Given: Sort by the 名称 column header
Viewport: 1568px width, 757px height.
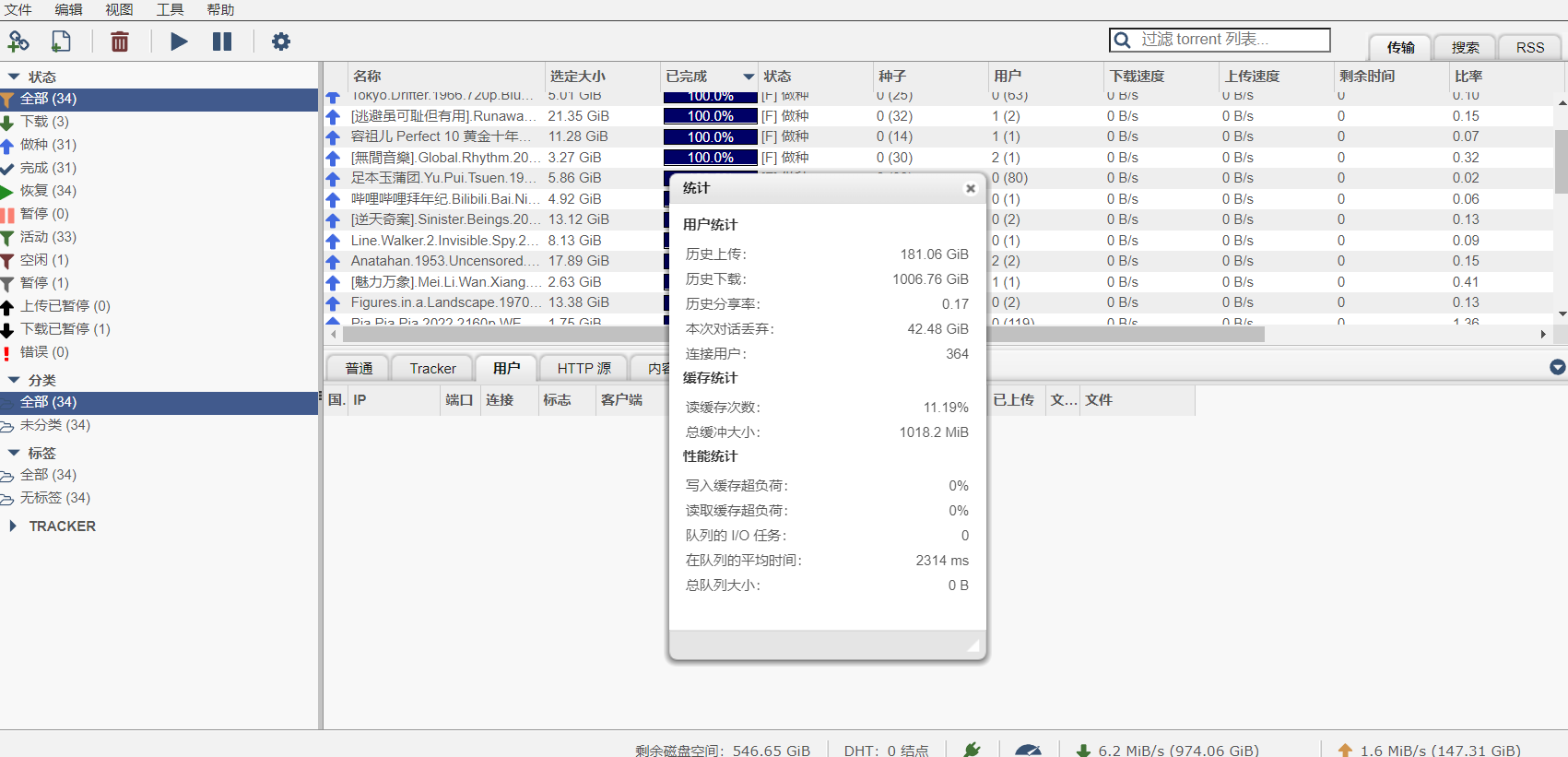Looking at the screenshot, I should [446, 77].
